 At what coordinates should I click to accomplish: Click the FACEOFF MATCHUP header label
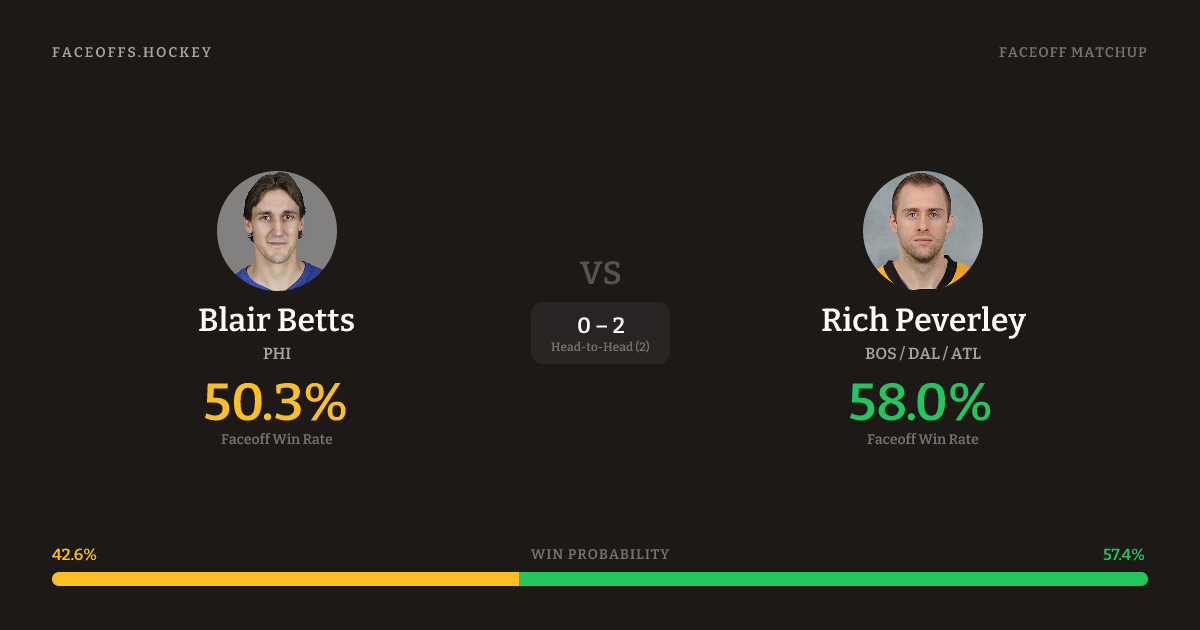[x=1072, y=52]
